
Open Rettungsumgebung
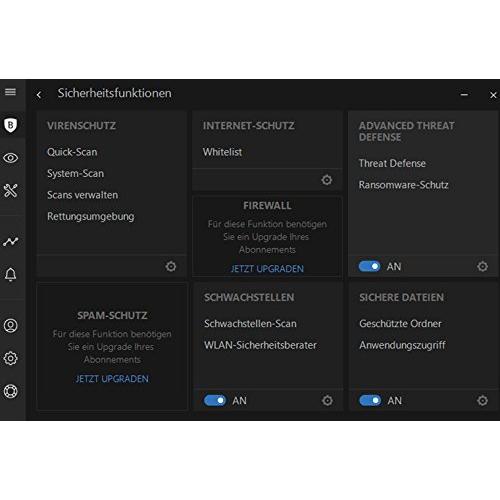click(x=91, y=216)
